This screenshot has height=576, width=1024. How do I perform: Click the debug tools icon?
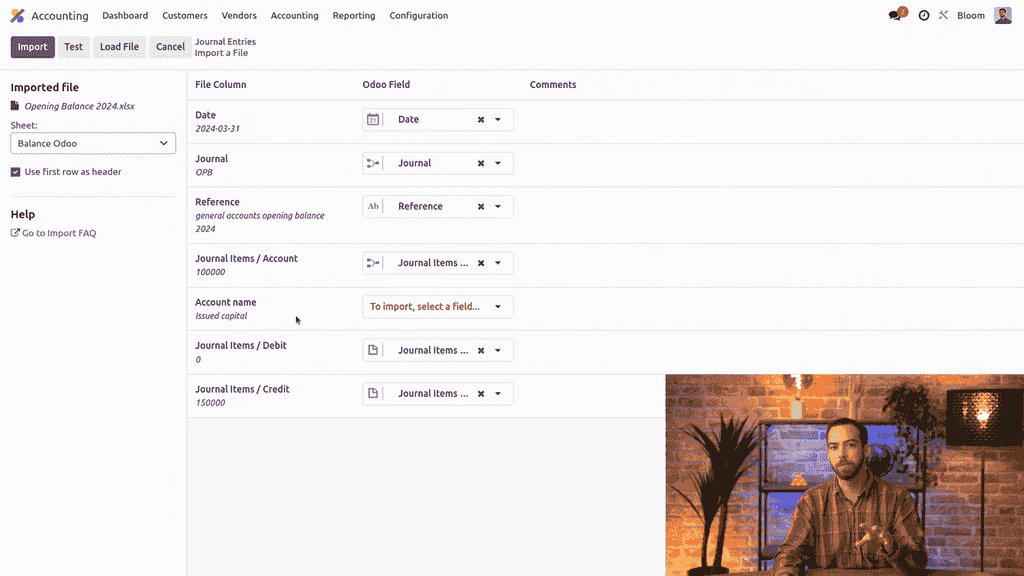tap(943, 16)
